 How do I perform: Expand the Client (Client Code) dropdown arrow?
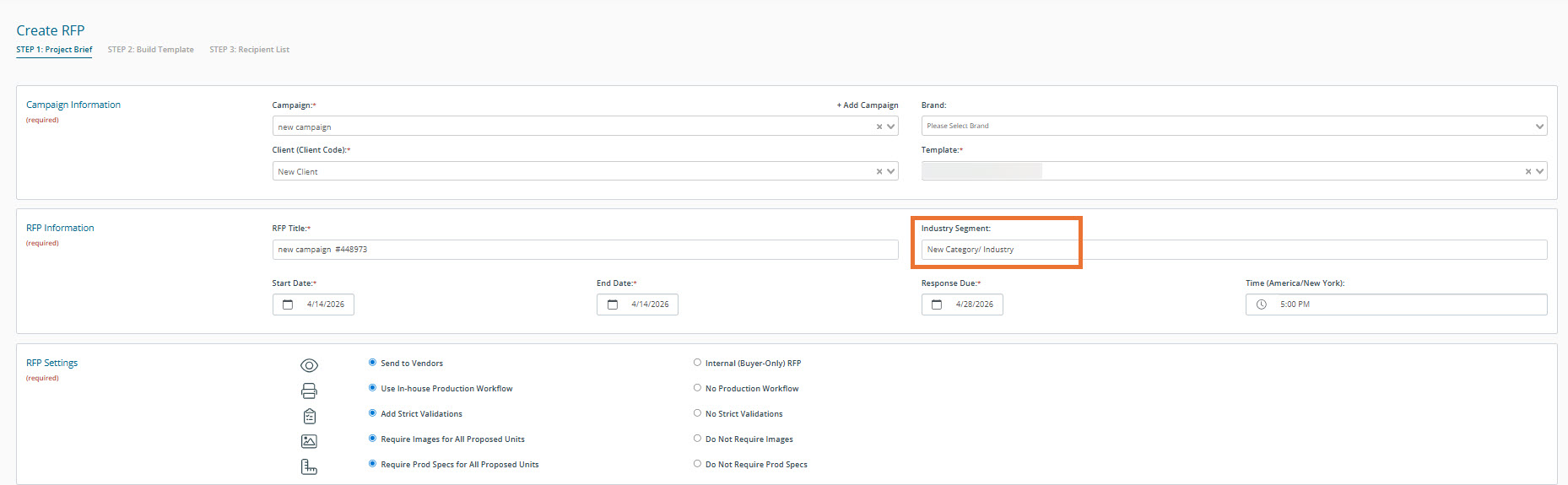(890, 171)
